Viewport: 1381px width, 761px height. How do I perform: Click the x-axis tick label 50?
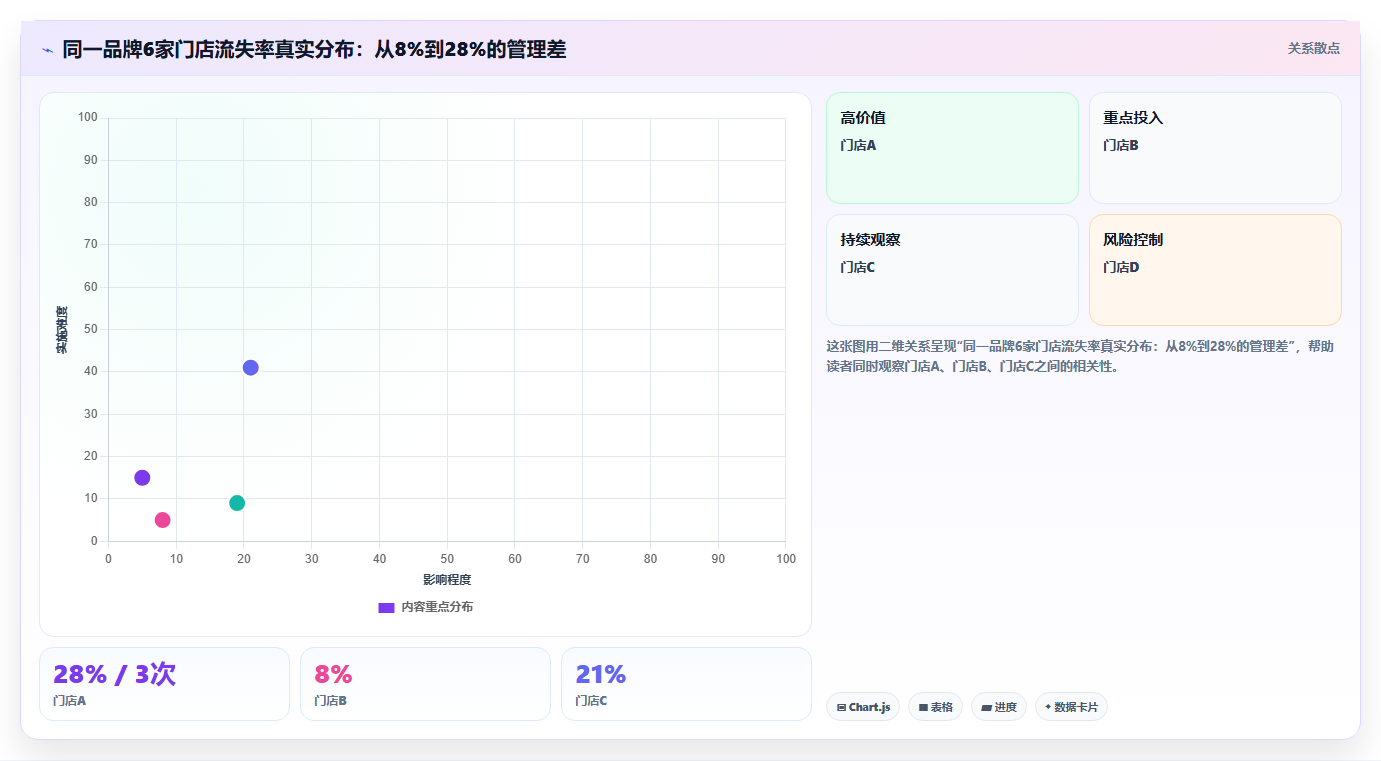tap(447, 559)
